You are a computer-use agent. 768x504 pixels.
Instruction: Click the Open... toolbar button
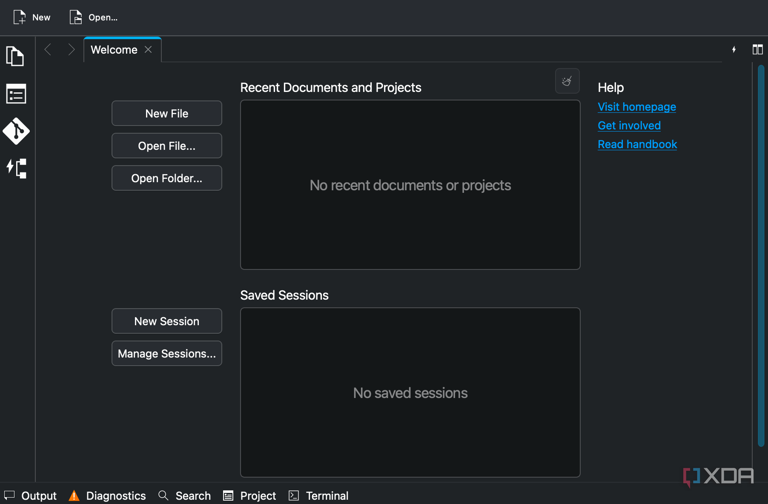tap(93, 18)
